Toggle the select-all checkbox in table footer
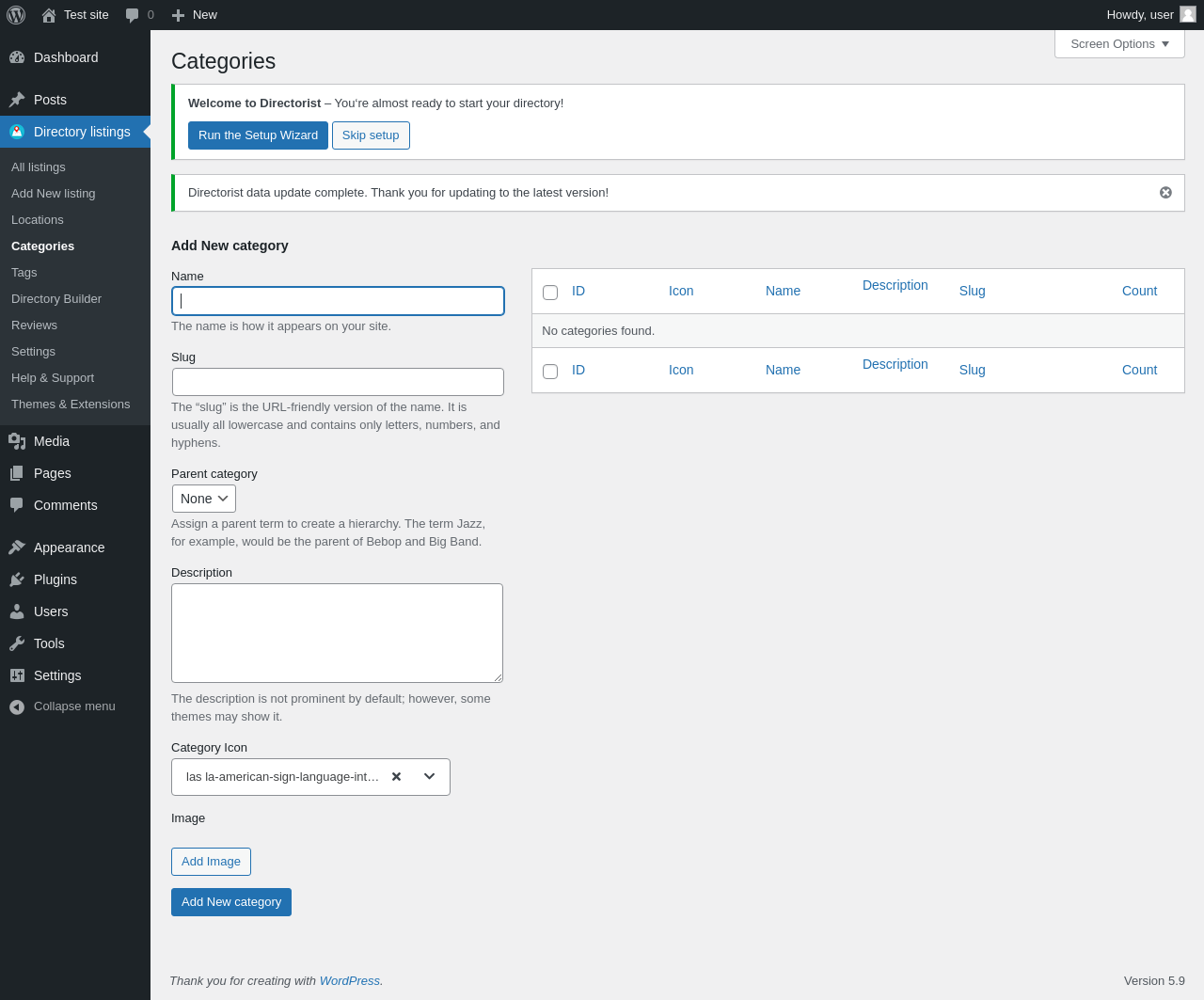This screenshot has height=1000, width=1204. (x=550, y=372)
